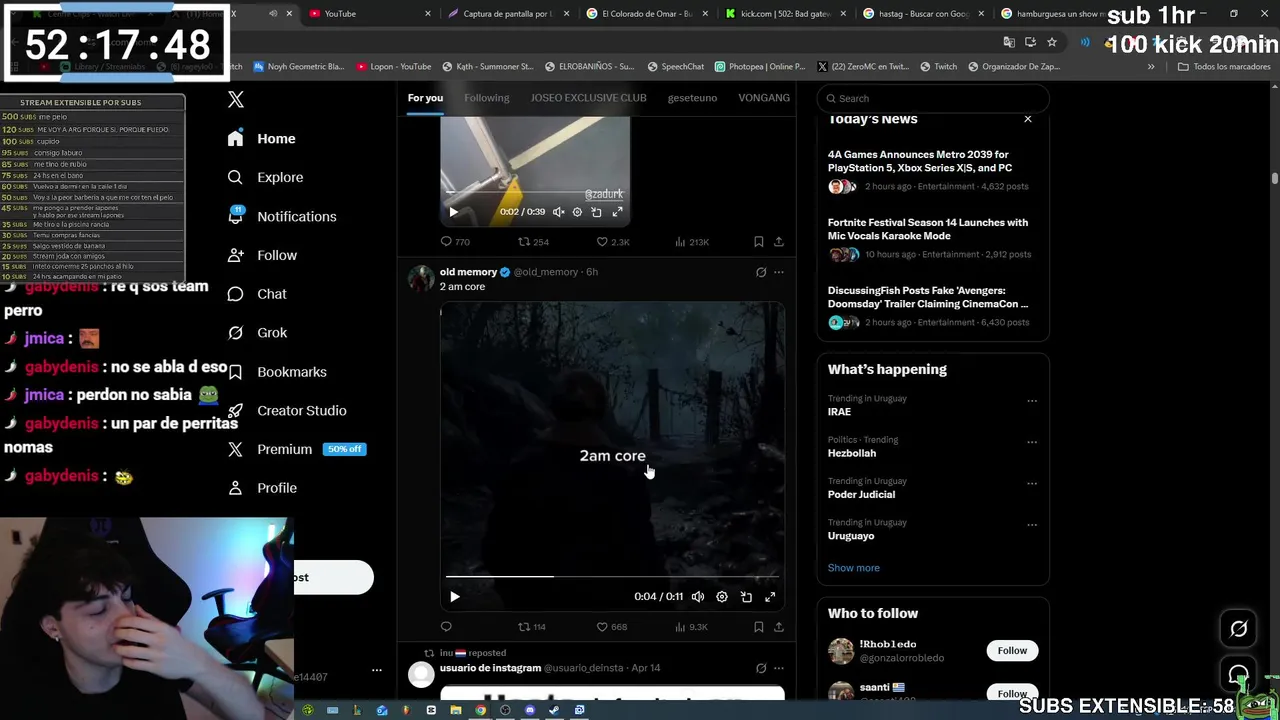Open the Follow item in the sidebar
Image resolution: width=1280 pixels, height=720 pixels.
[261, 255]
